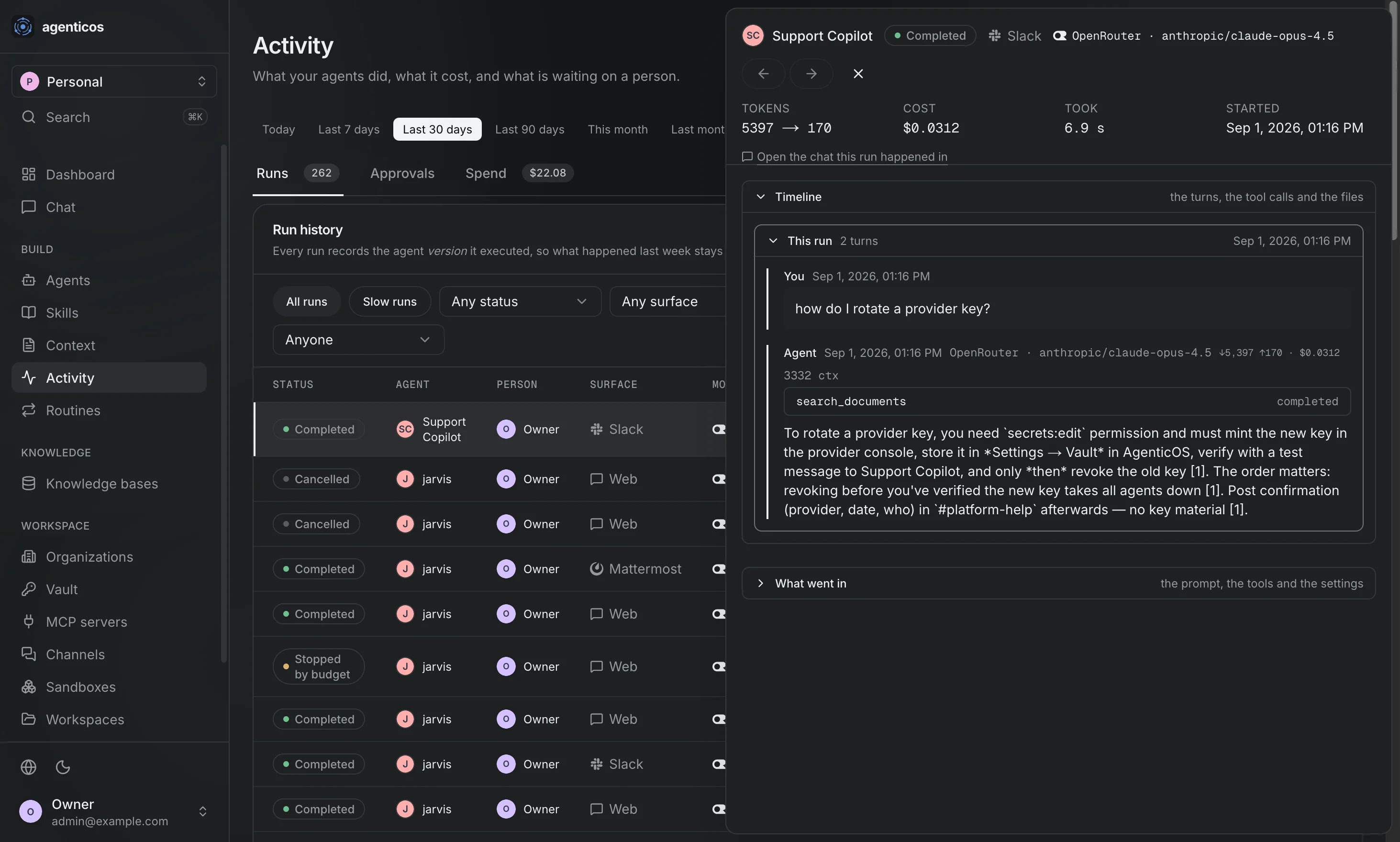1400x842 pixels.
Task: Expand the What went in section
Action: 1058,583
